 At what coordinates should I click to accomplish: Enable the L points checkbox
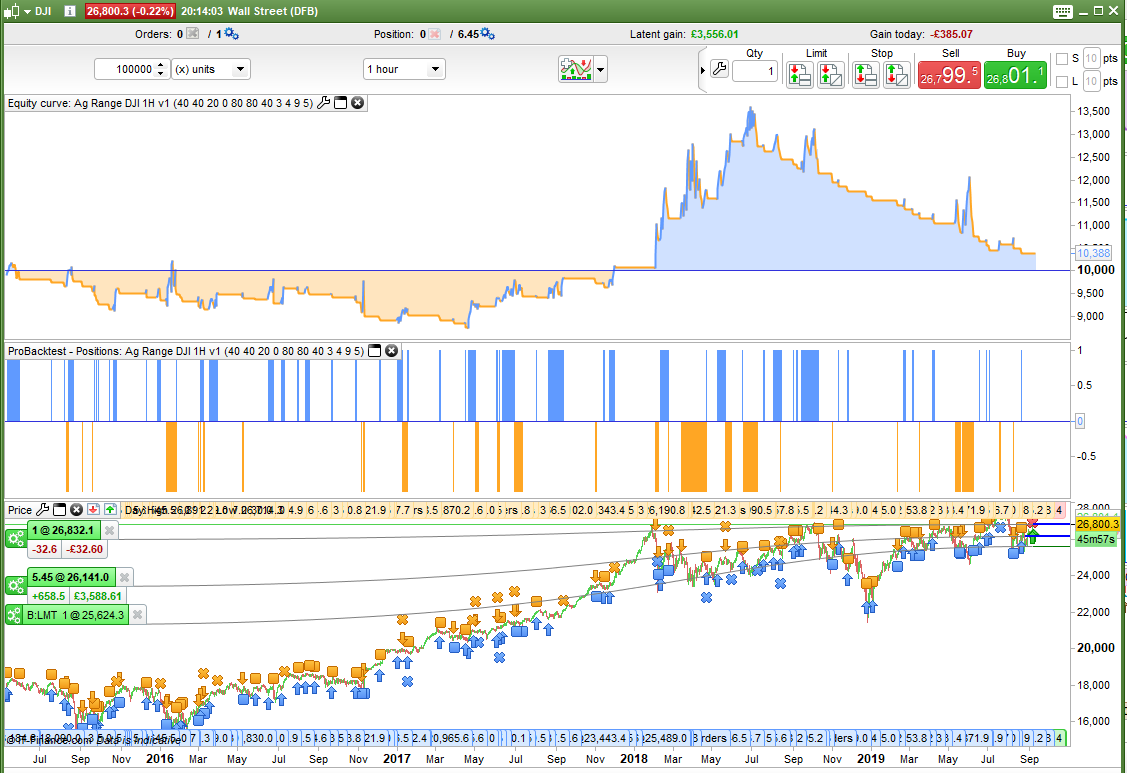pos(1062,81)
